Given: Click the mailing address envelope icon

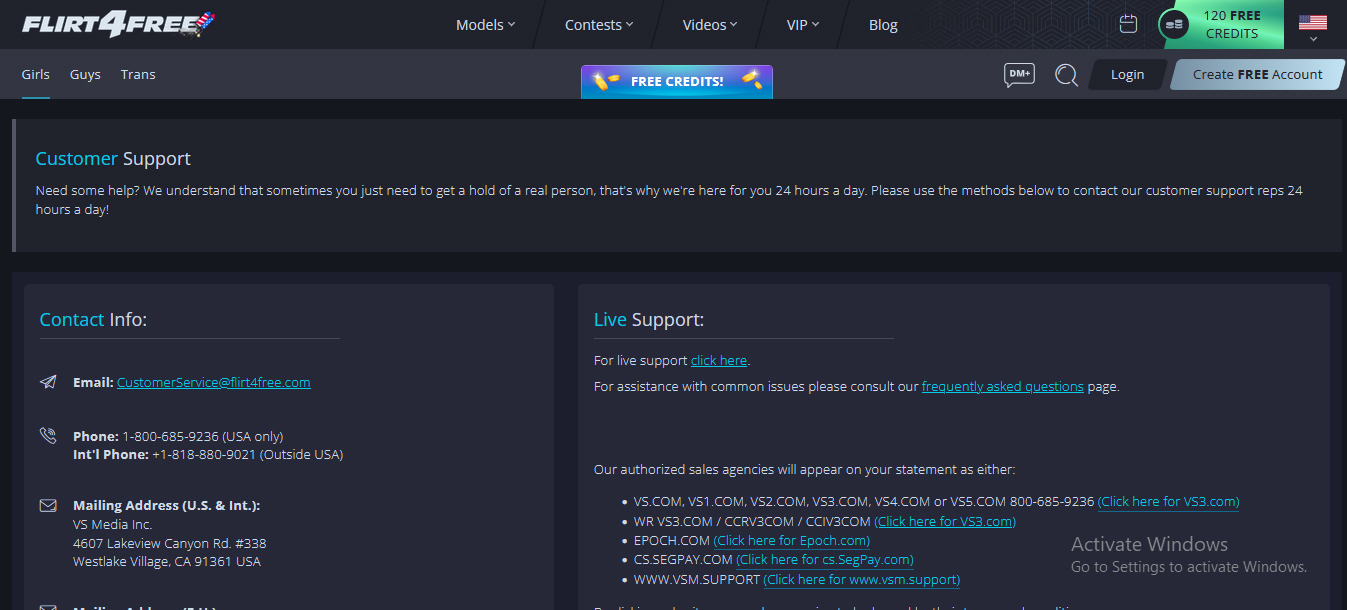Looking at the screenshot, I should pos(48,506).
